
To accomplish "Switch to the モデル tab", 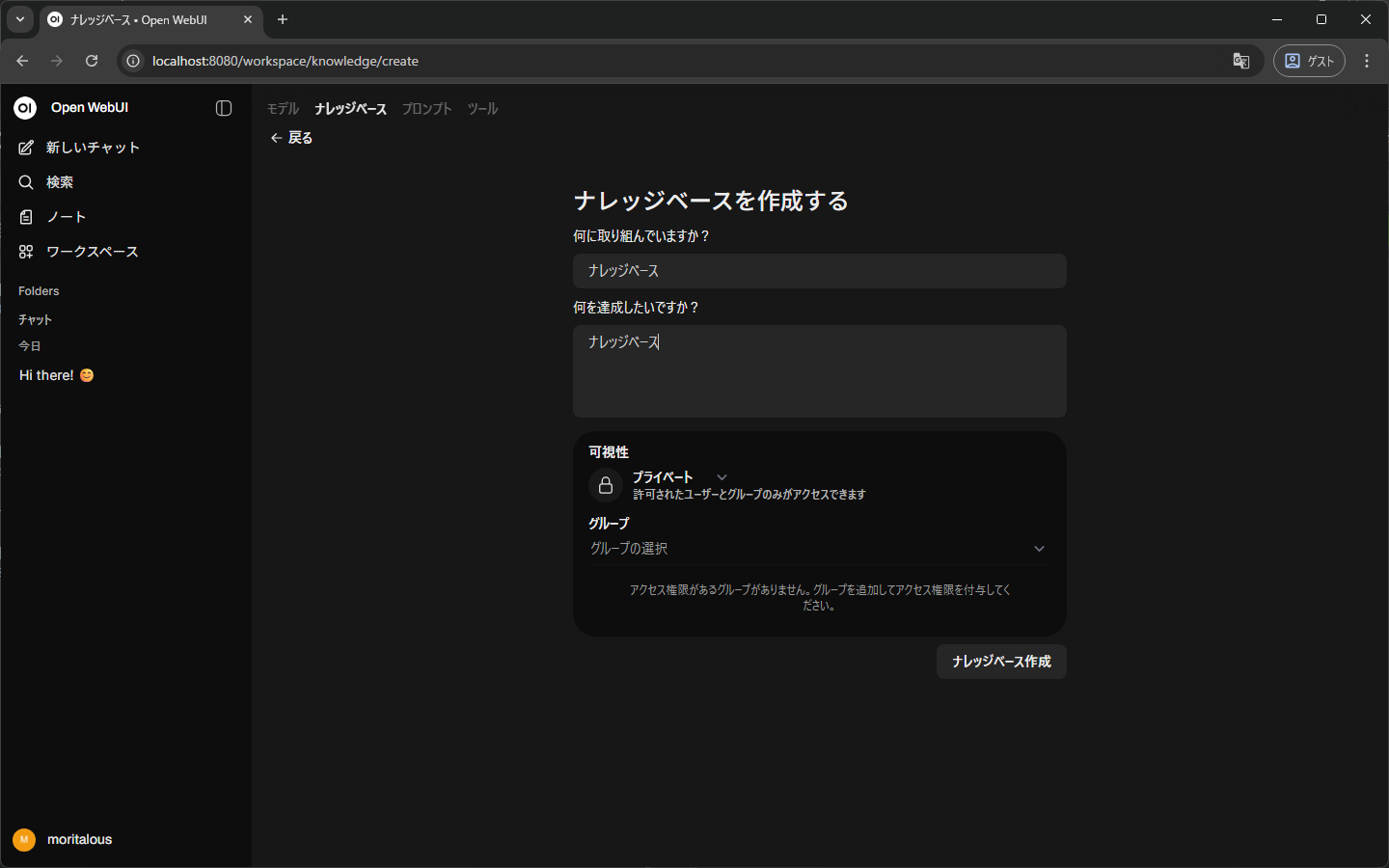I will click(x=283, y=109).
